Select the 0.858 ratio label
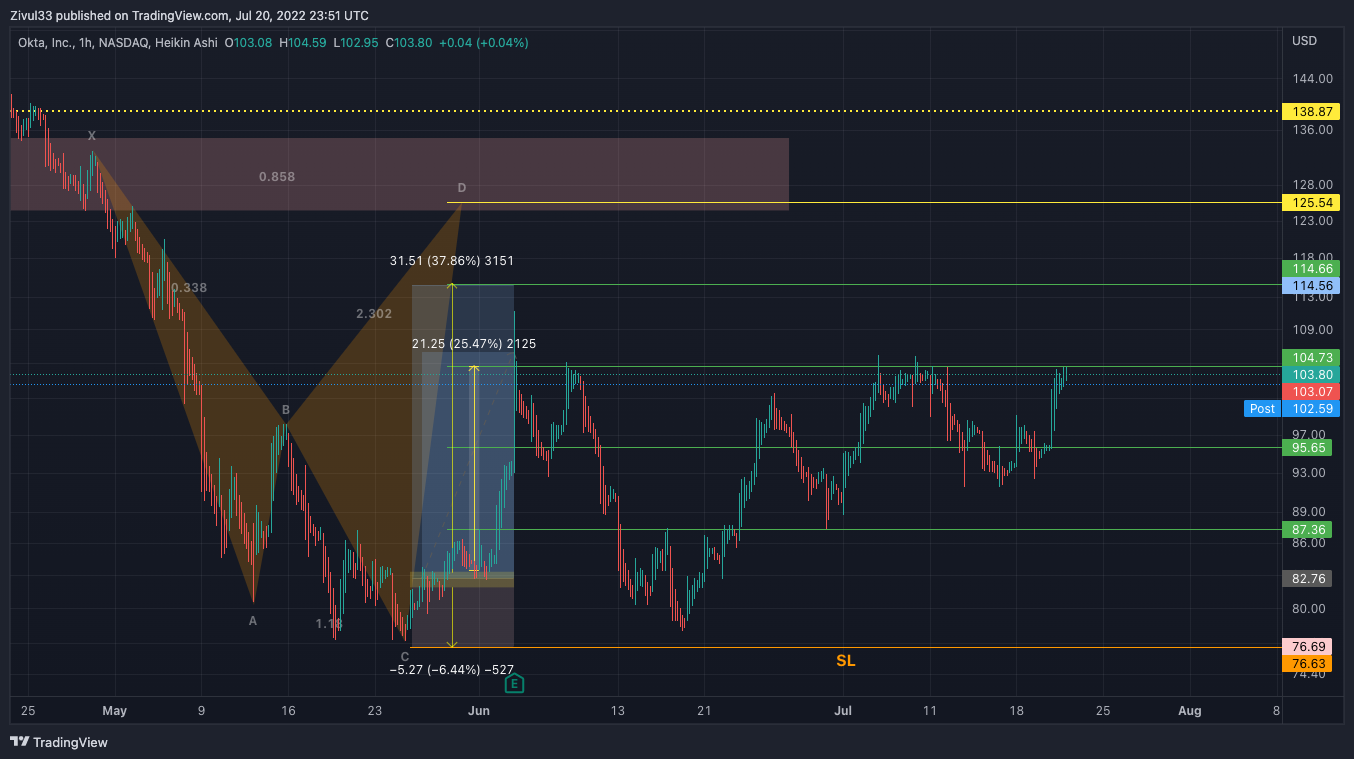The height and width of the screenshot is (759, 1354). (277, 177)
